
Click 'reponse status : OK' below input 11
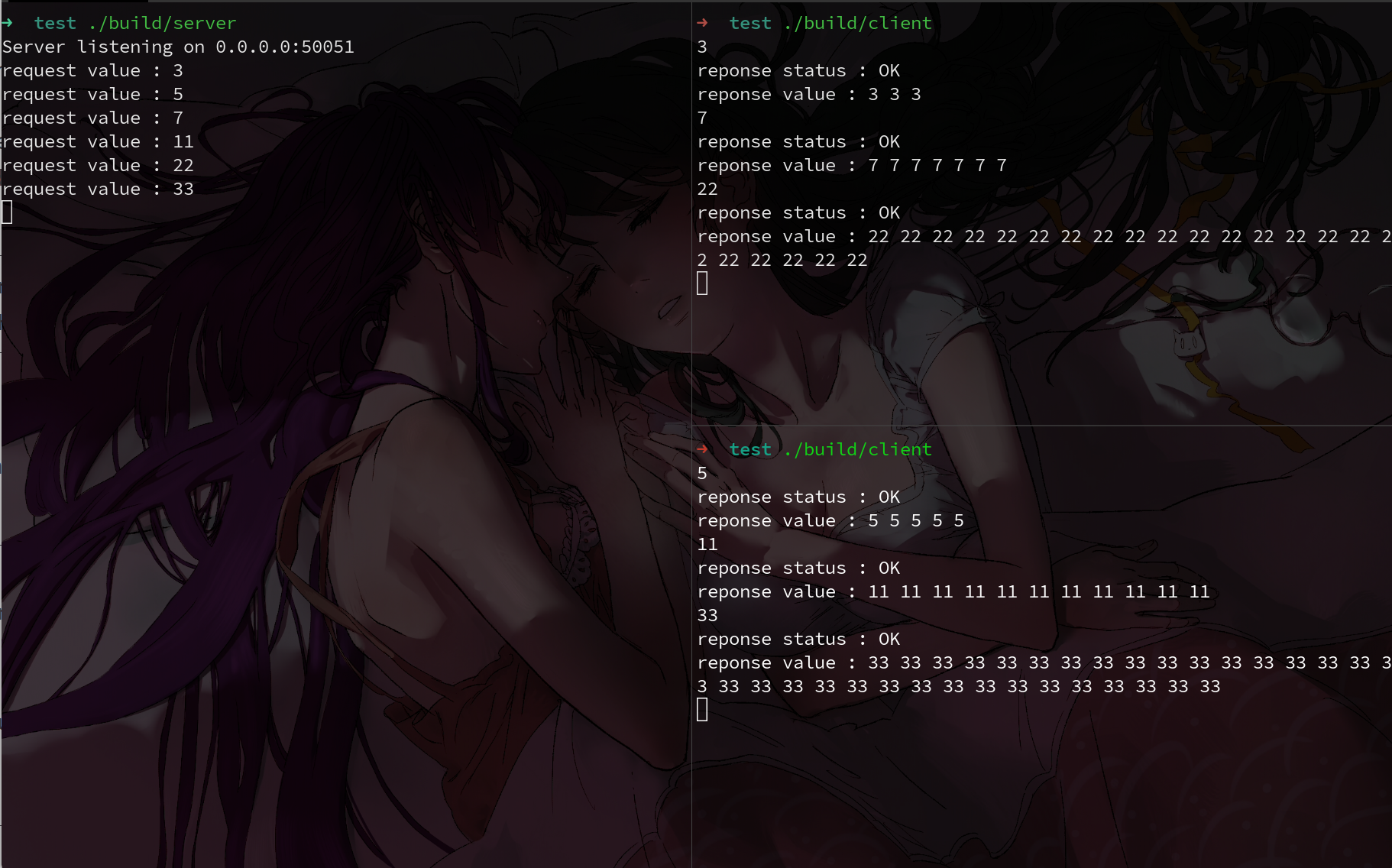click(x=798, y=568)
